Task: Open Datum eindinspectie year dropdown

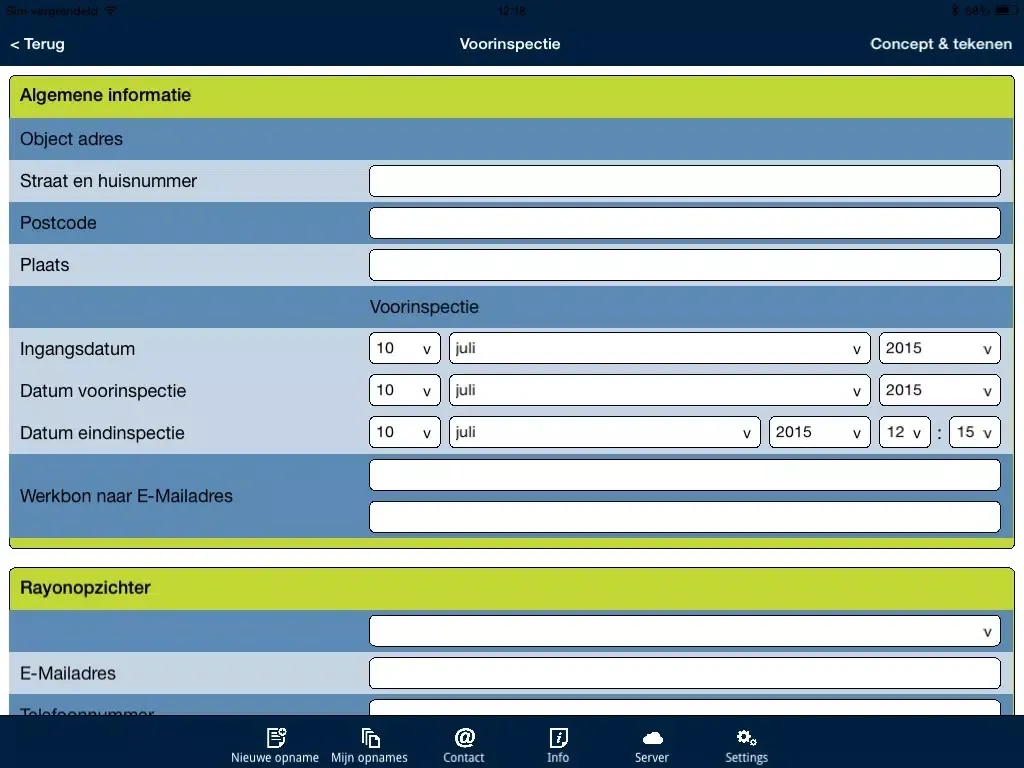Action: click(x=819, y=432)
